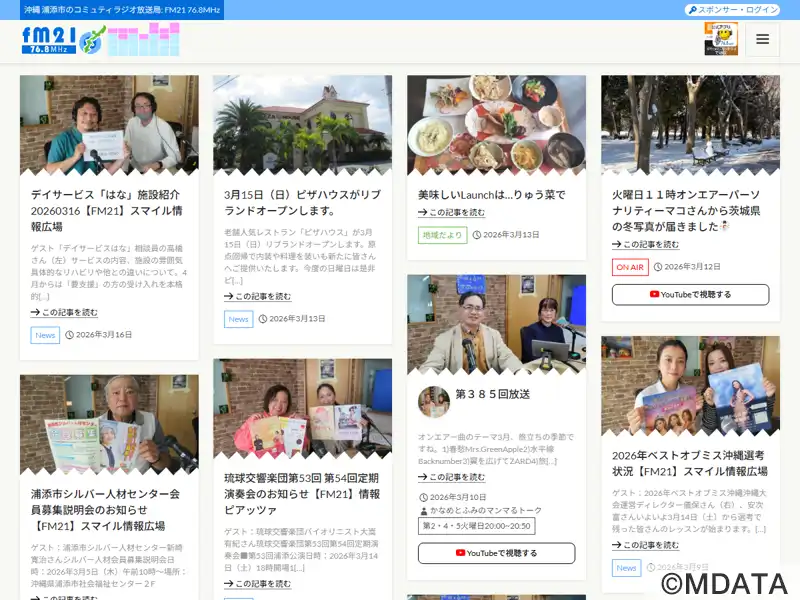Open the food dishes photo thumbnail
This screenshot has height=600, width=800.
(x=496, y=125)
